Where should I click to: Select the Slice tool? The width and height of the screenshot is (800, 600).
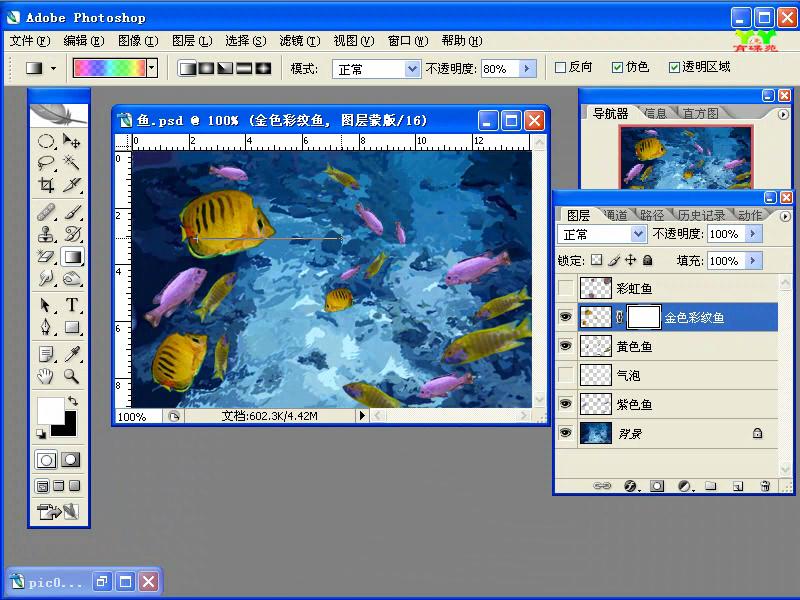(71, 184)
